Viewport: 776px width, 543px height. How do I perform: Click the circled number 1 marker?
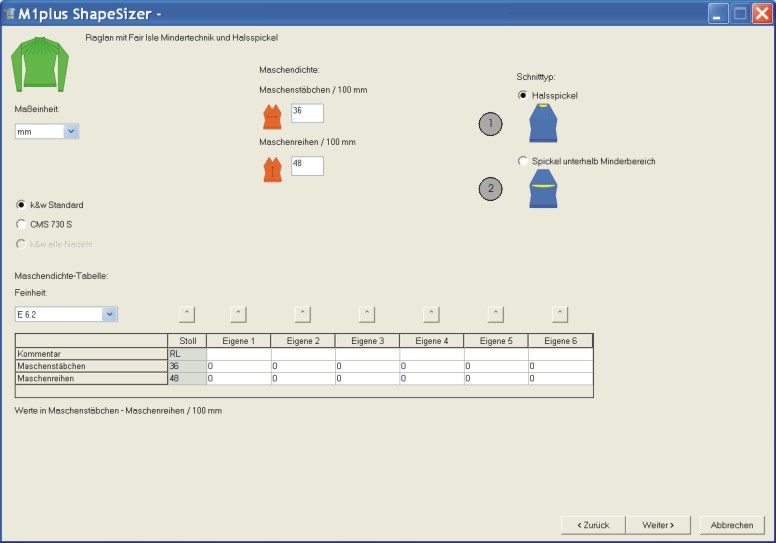pos(490,124)
